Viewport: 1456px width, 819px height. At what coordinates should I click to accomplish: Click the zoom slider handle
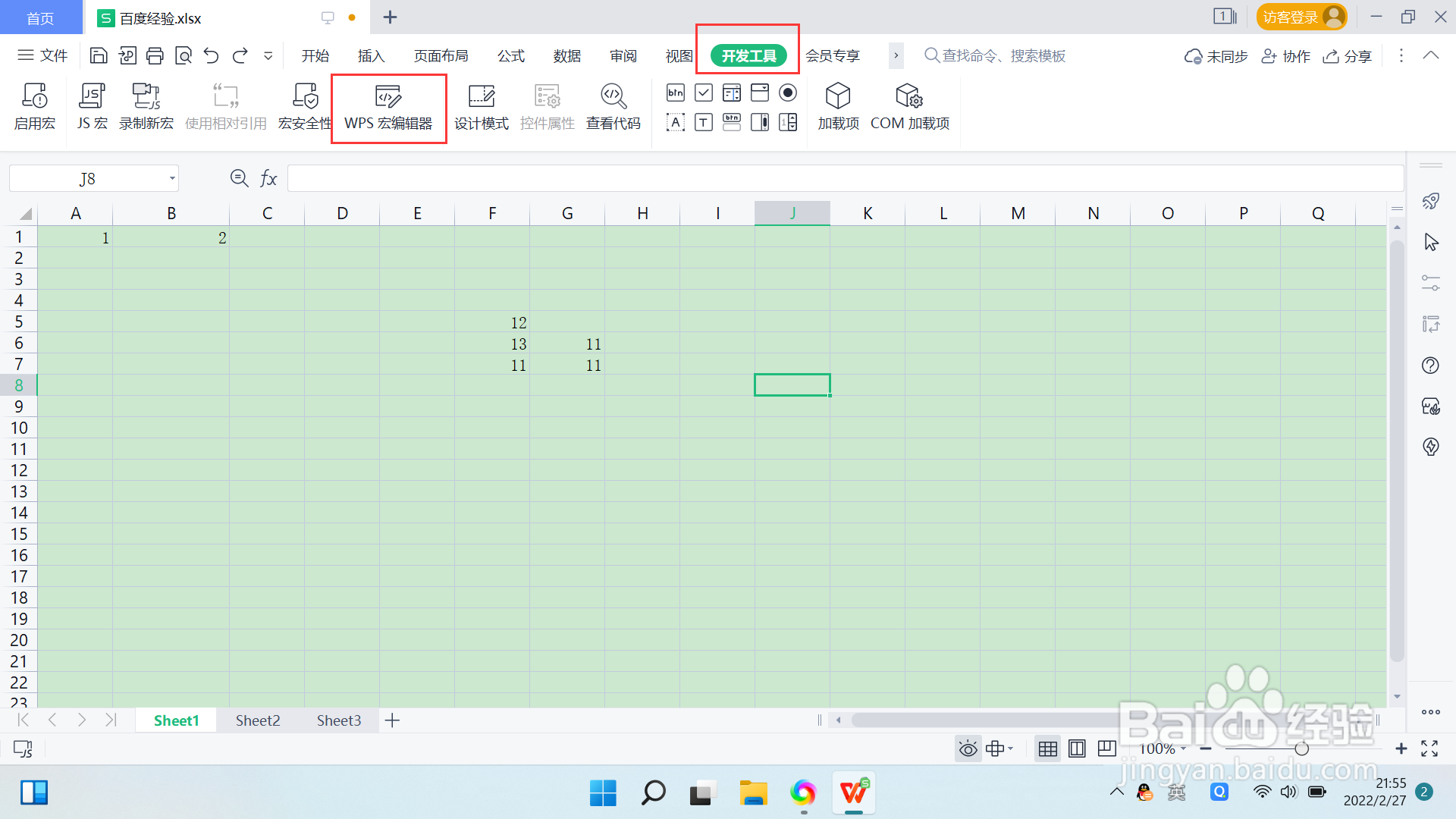1302,749
